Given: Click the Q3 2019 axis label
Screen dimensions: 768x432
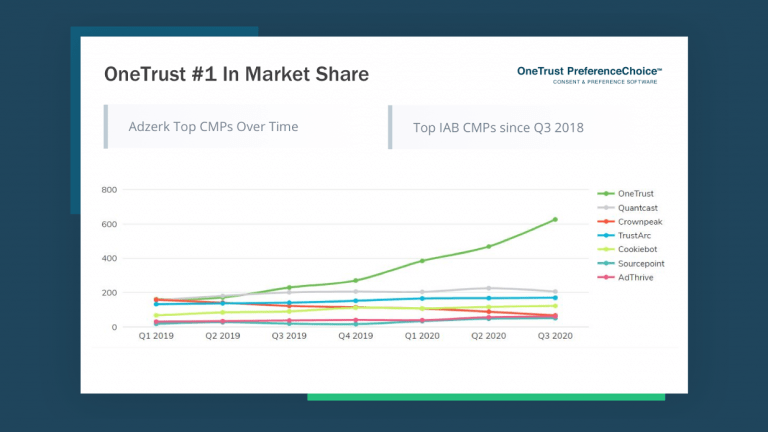Looking at the screenshot, I should (x=289, y=336).
